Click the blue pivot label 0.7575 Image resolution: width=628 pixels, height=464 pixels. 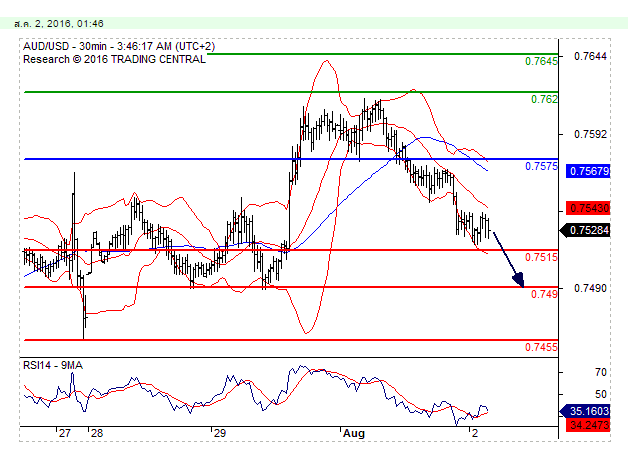(x=541, y=166)
